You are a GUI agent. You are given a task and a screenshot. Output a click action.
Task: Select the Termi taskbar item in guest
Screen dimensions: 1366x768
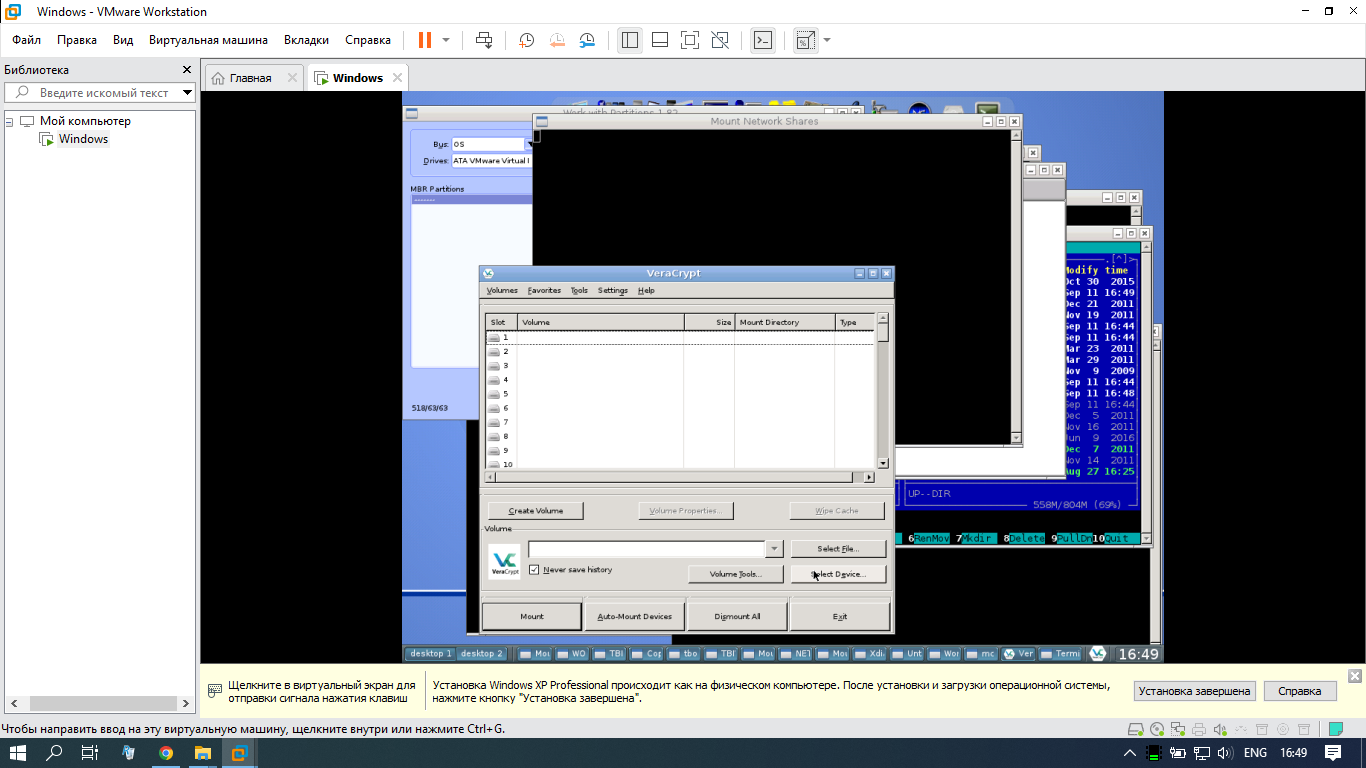(1060, 654)
